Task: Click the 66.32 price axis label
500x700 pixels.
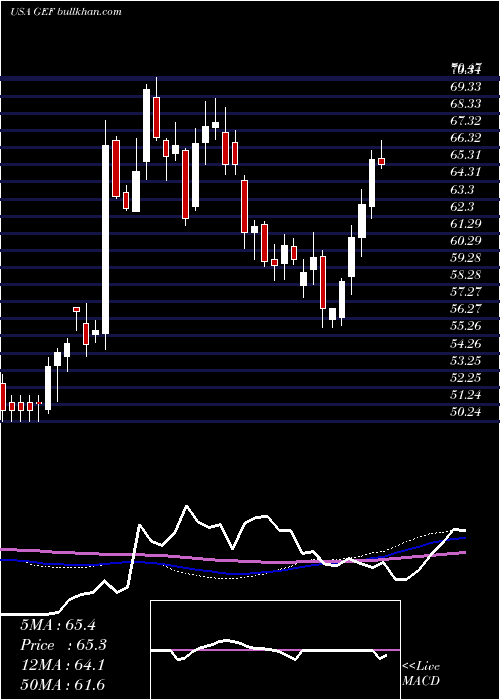Action: click(466, 138)
